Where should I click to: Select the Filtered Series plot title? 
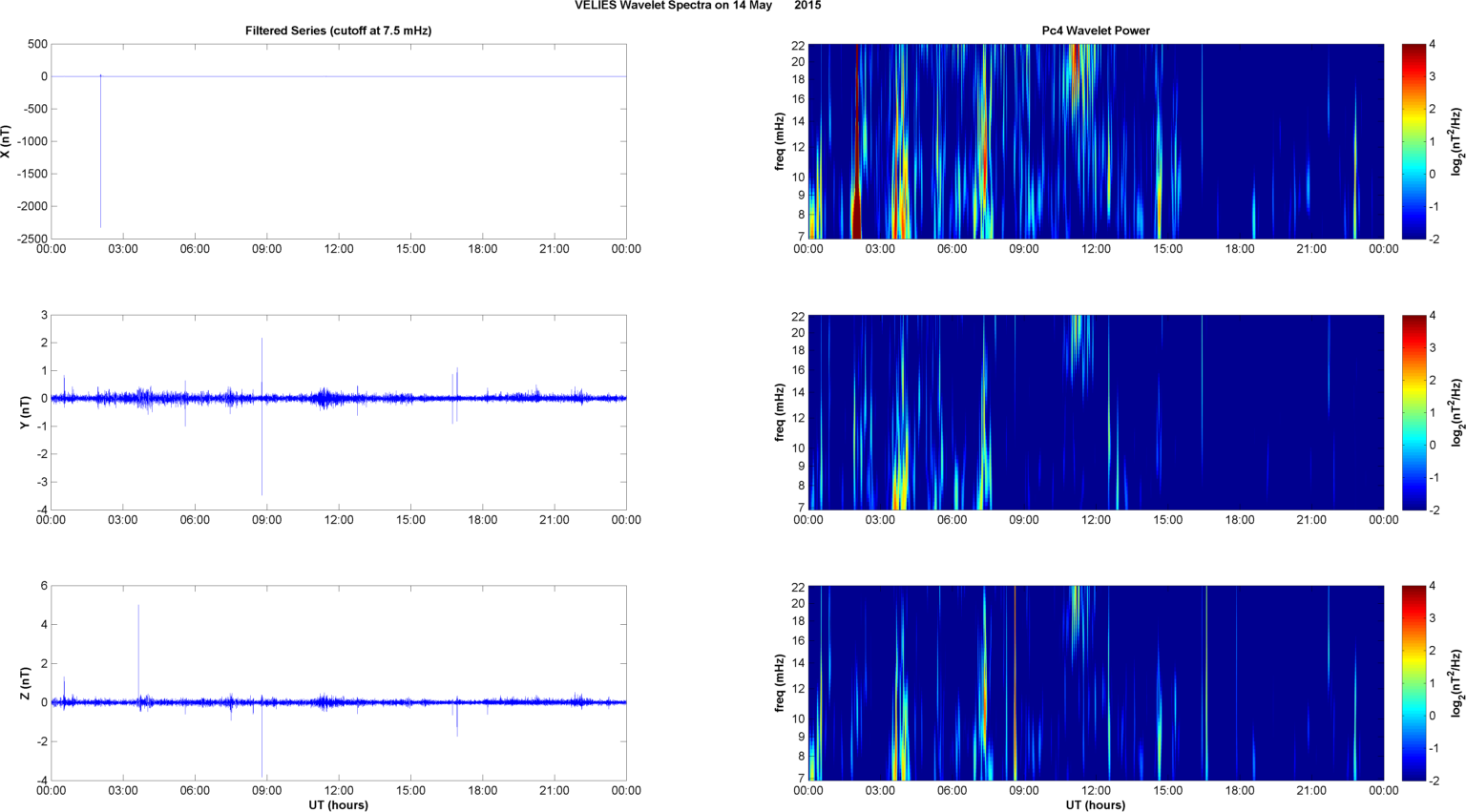pyautogui.click(x=338, y=31)
